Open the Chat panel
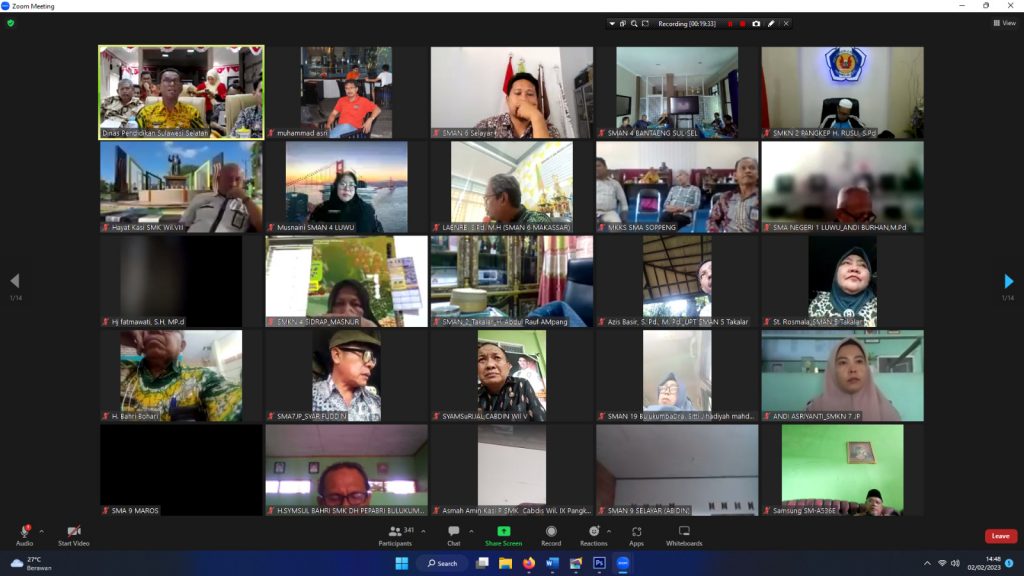The image size is (1024, 576). click(x=453, y=531)
